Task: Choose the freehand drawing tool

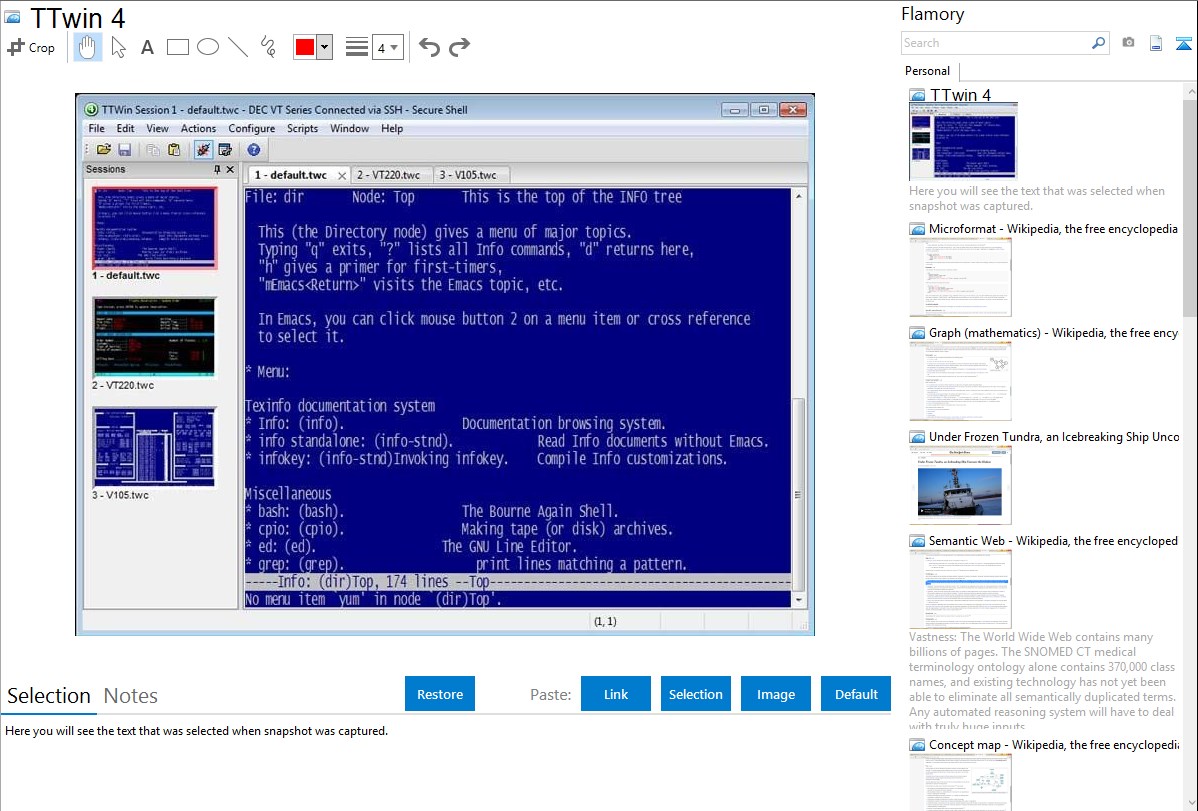Action: [267, 47]
